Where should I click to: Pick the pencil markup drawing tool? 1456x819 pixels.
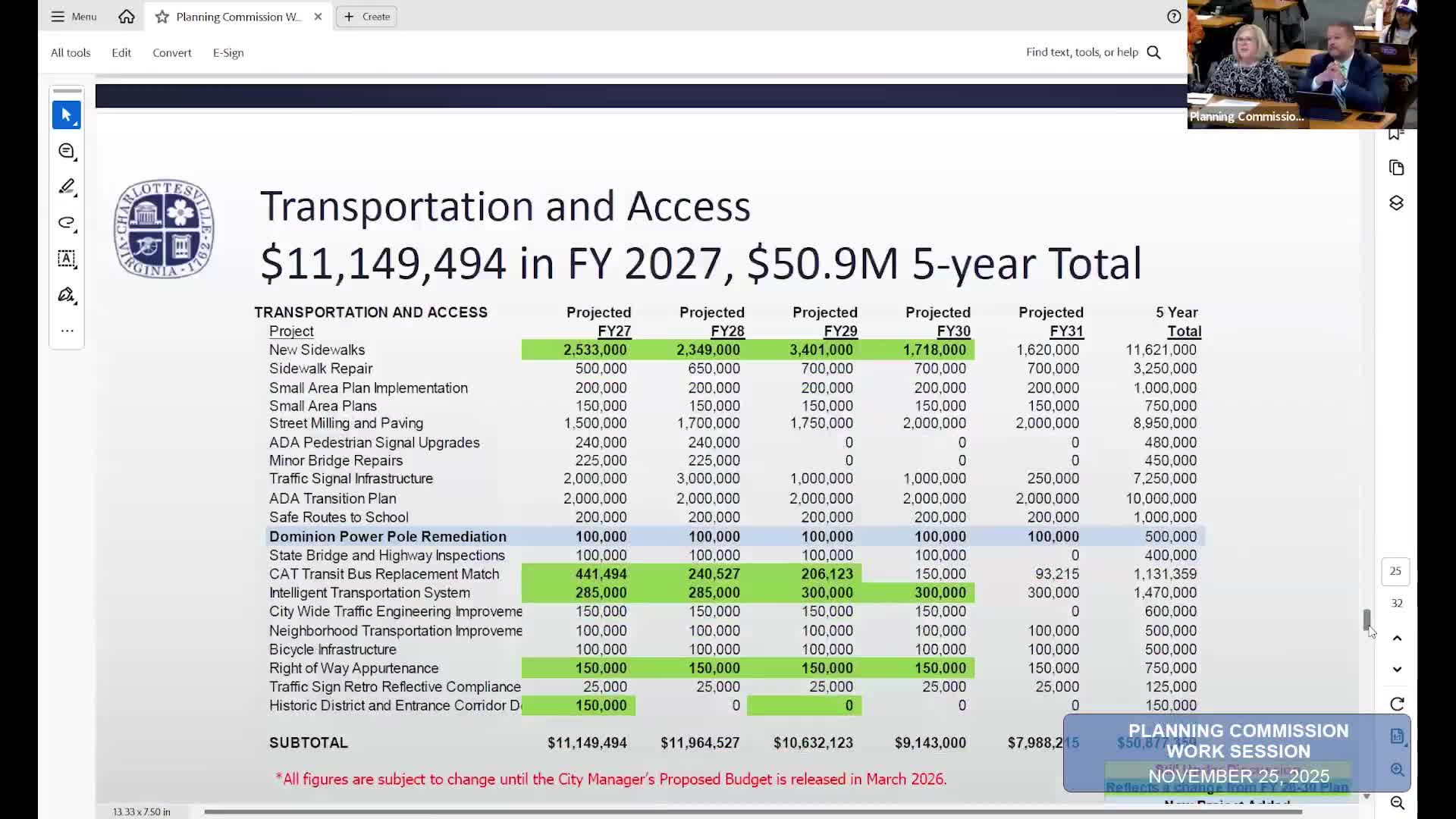pyautogui.click(x=67, y=187)
